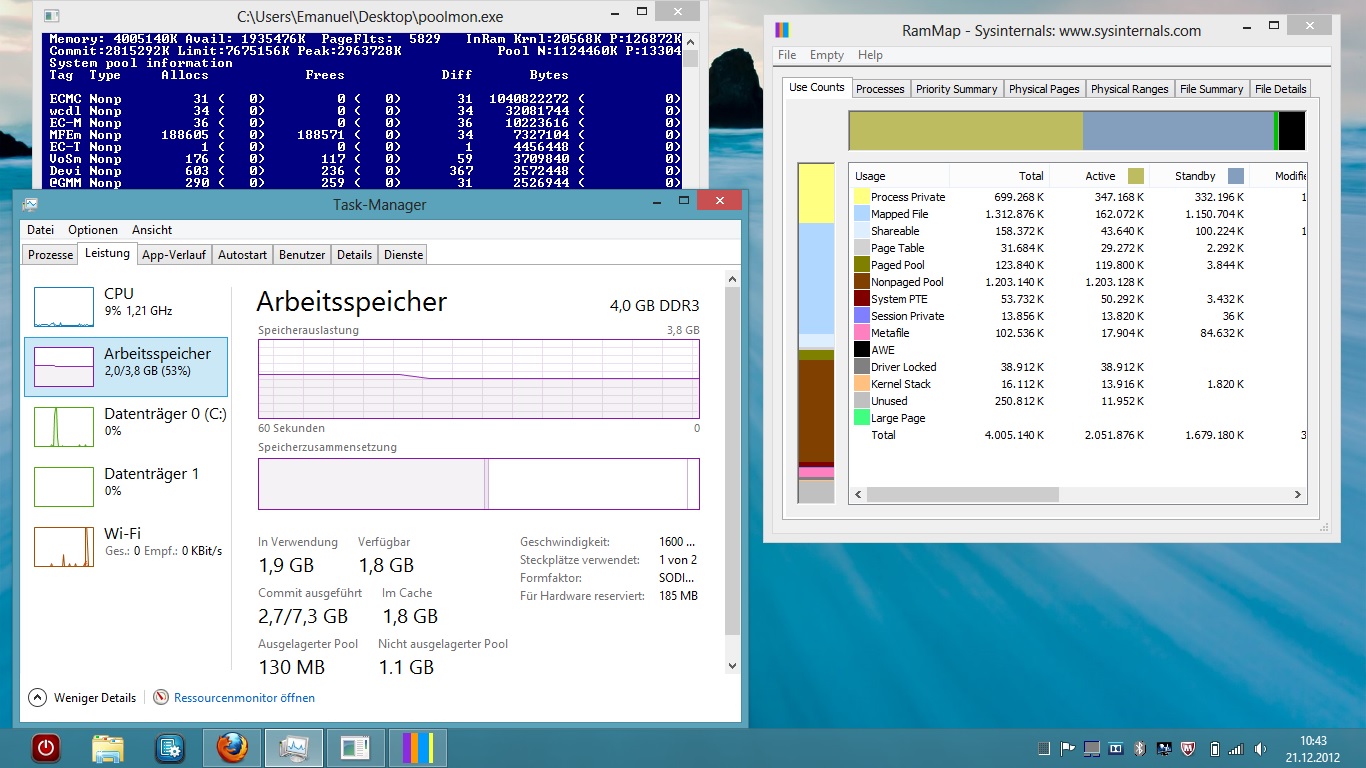
Task: Click the battery status tray icon
Action: (1214, 748)
